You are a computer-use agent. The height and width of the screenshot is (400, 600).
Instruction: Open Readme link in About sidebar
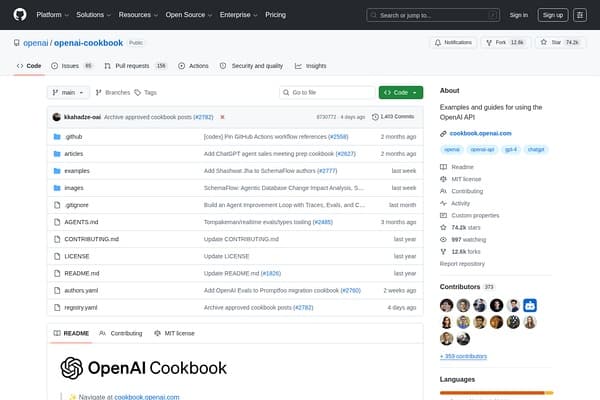pos(457,167)
